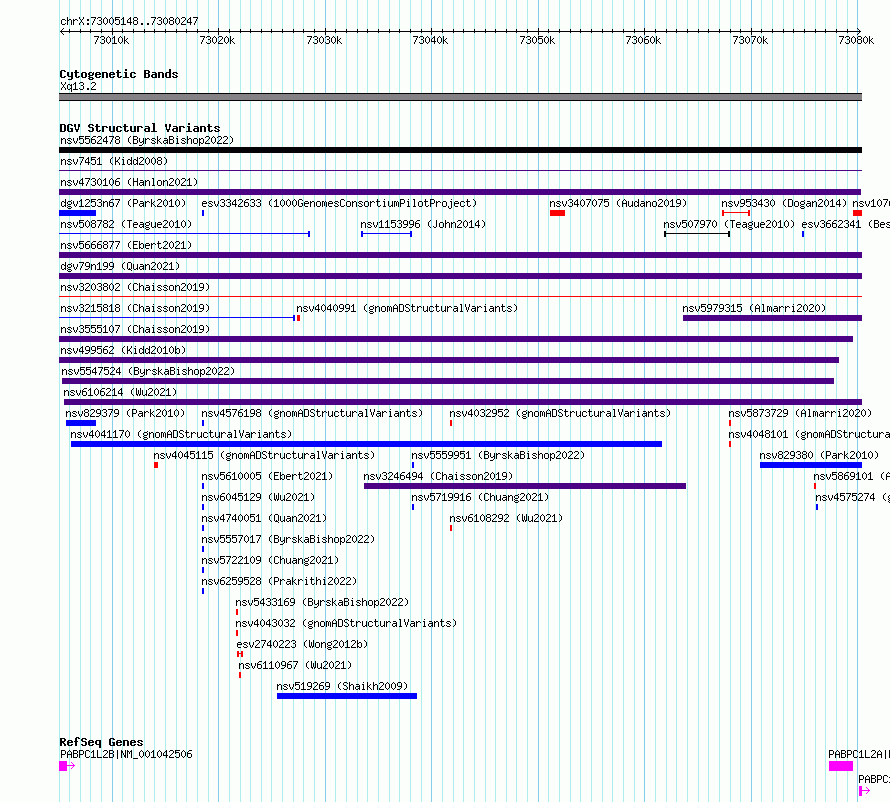
Task: Click the long blue nsv4041170 bar
Action: coord(366,444)
